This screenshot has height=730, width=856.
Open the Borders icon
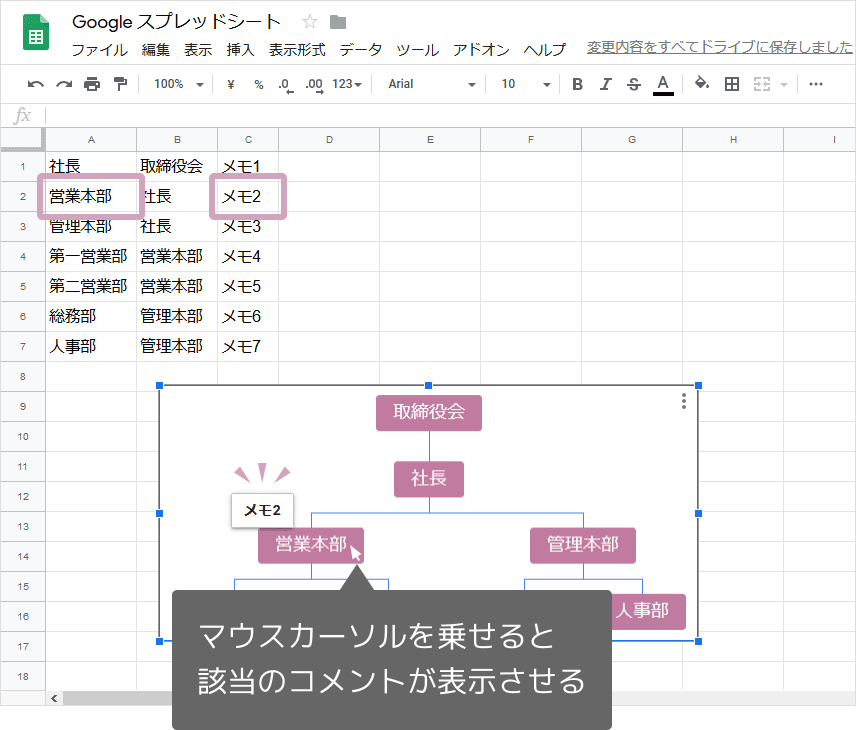point(731,84)
